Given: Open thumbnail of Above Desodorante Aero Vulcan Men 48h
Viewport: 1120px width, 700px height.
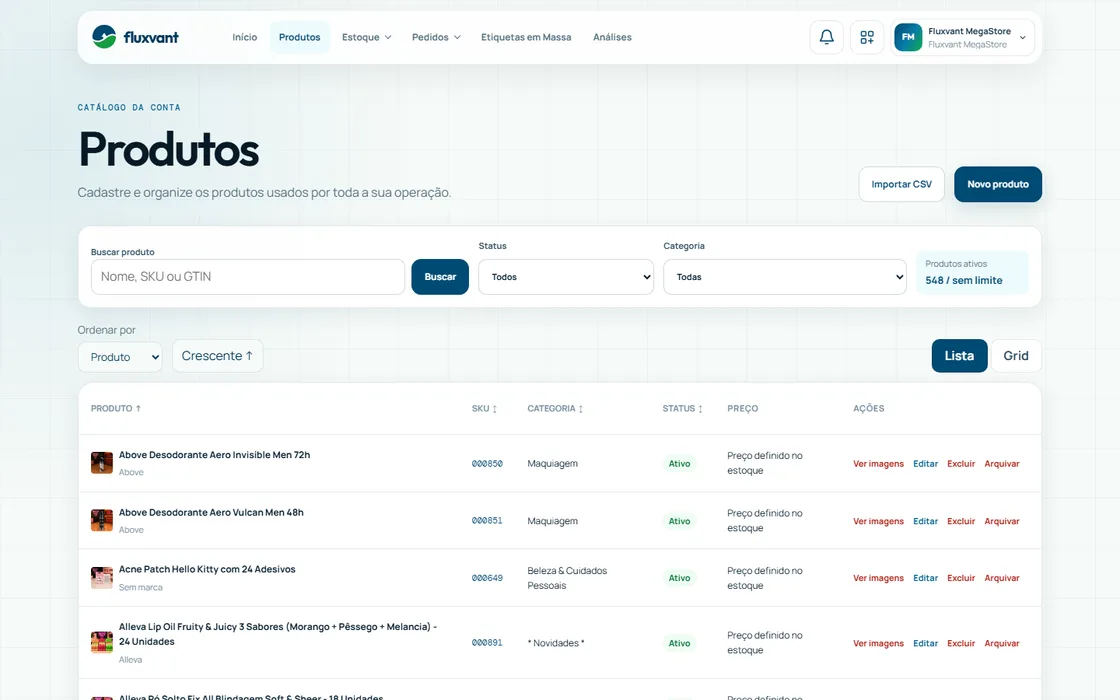Looking at the screenshot, I should [101, 520].
